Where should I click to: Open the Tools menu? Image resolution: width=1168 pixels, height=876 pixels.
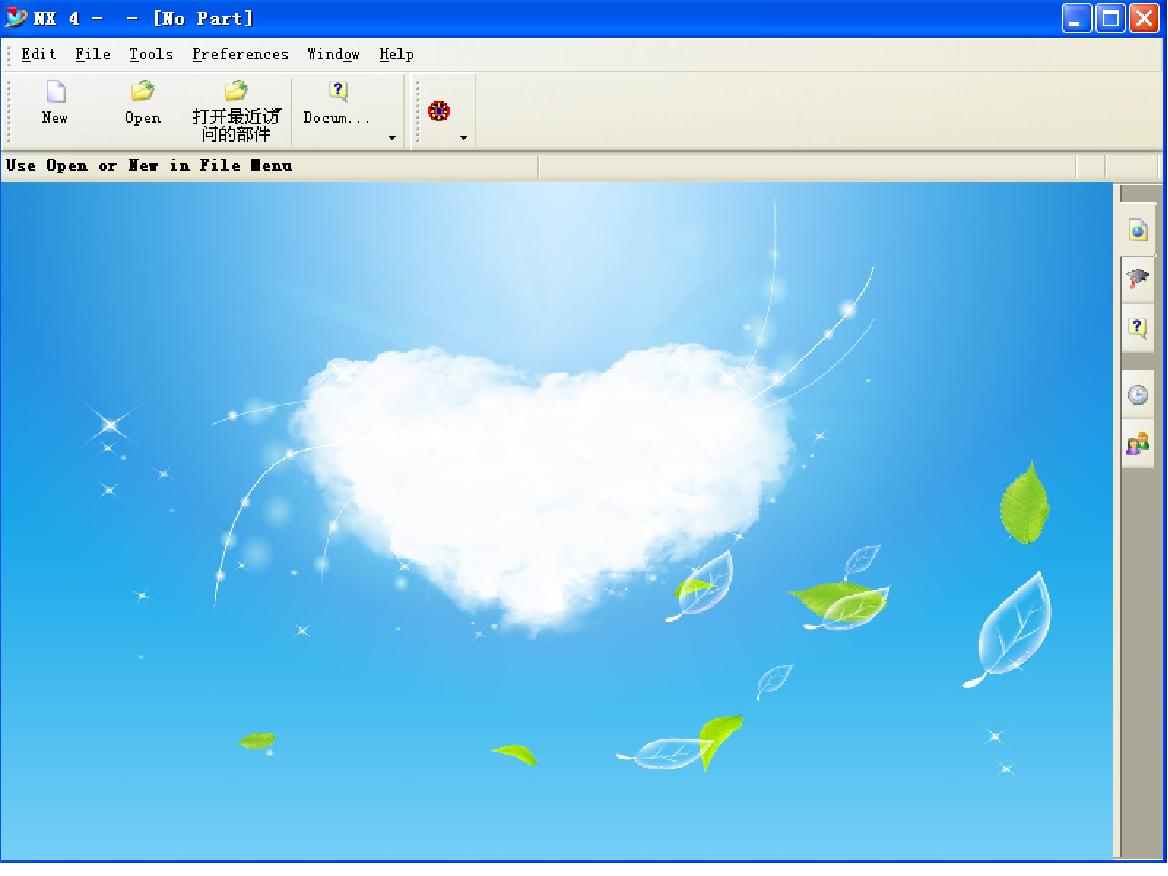[151, 54]
